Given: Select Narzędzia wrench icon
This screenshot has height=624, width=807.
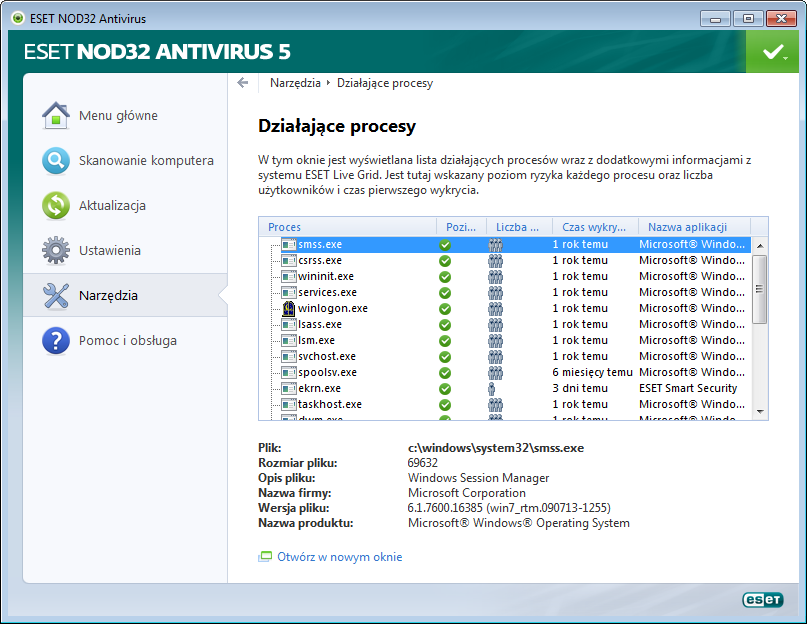Looking at the screenshot, I should tap(56, 296).
